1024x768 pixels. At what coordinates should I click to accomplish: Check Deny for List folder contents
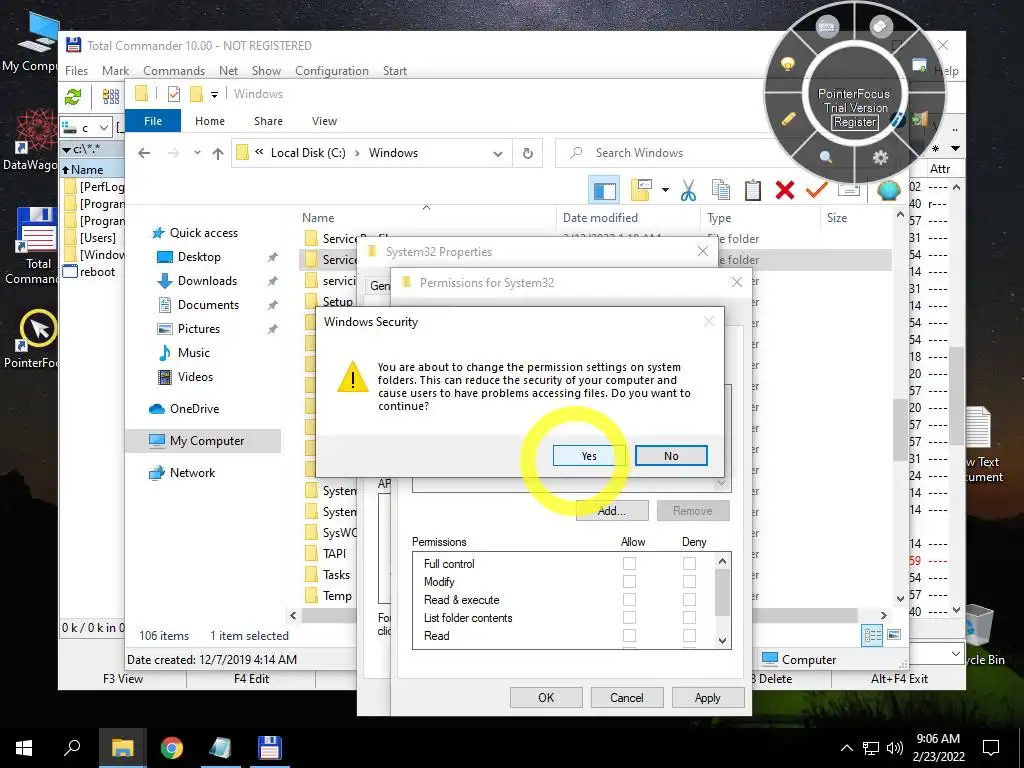click(690, 618)
